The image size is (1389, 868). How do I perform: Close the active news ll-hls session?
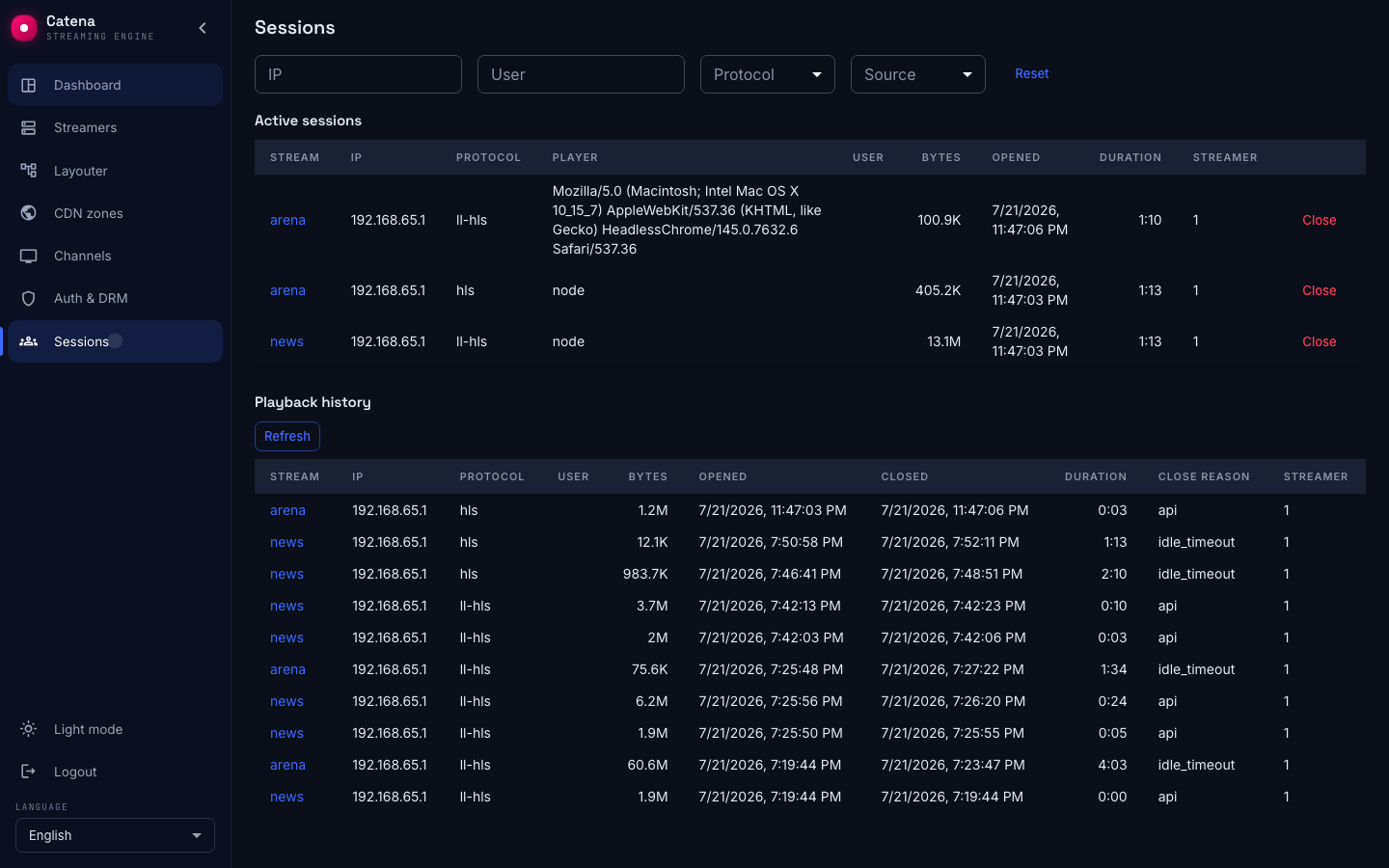(1319, 341)
